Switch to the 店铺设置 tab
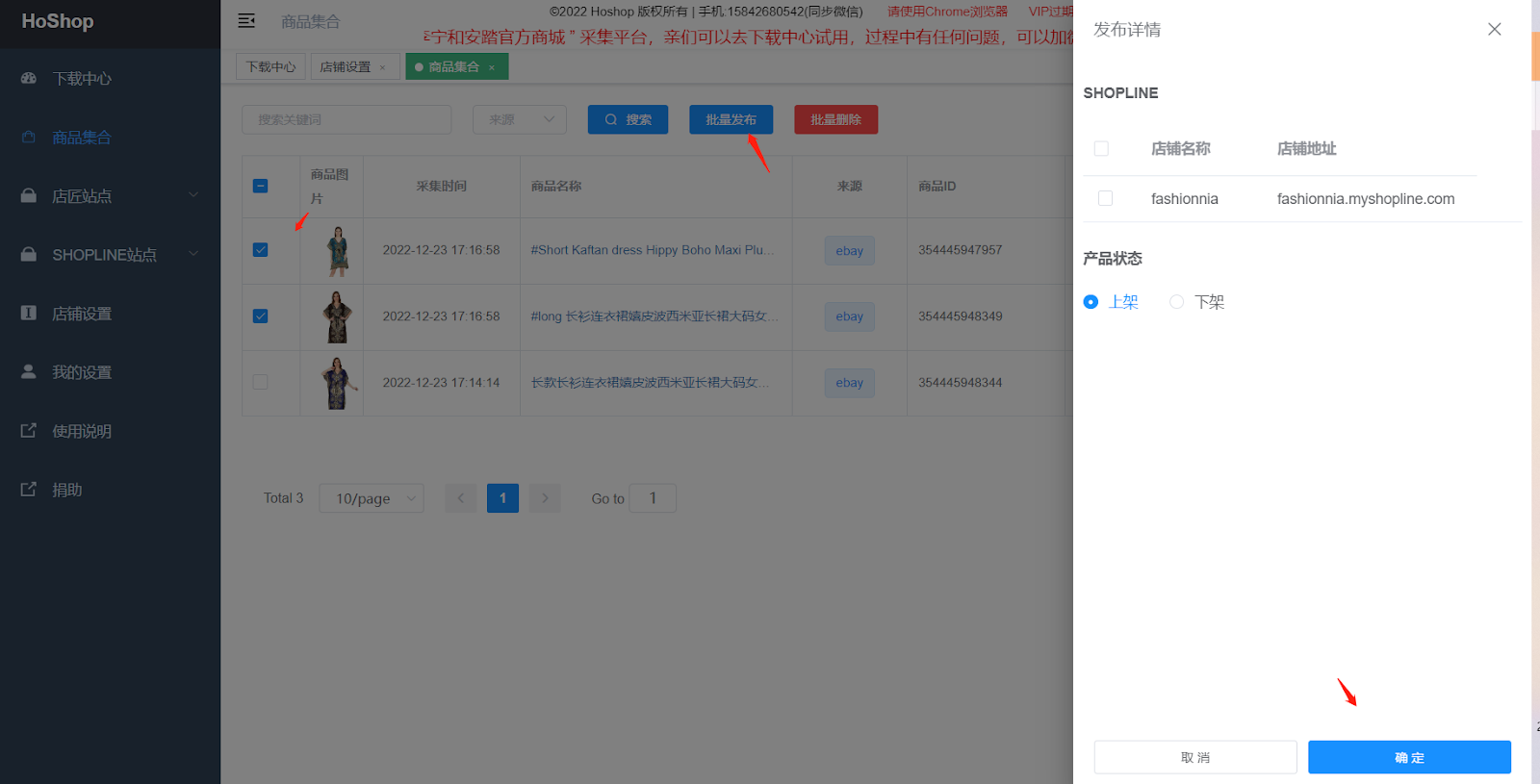The image size is (1540, 784). 345,67
